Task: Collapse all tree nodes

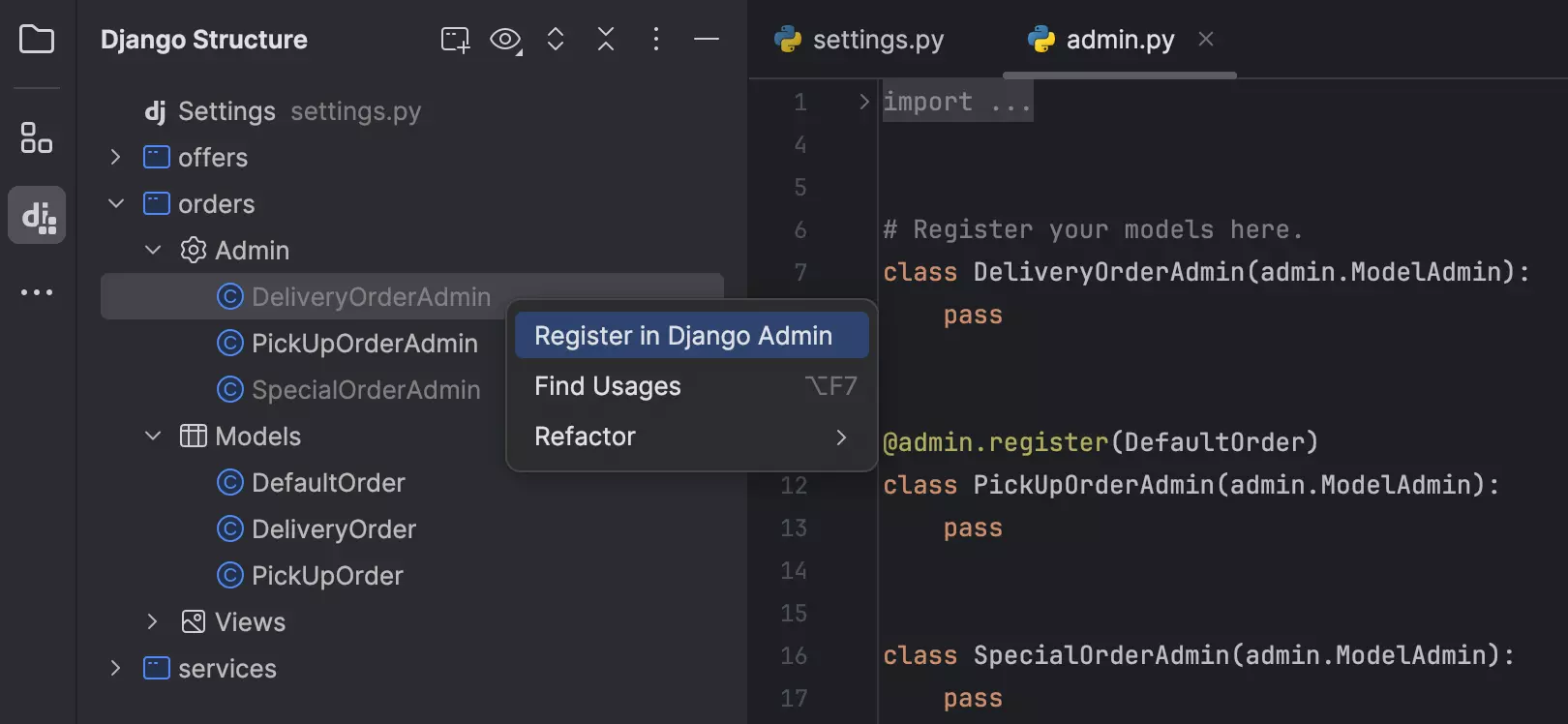Action: (606, 40)
